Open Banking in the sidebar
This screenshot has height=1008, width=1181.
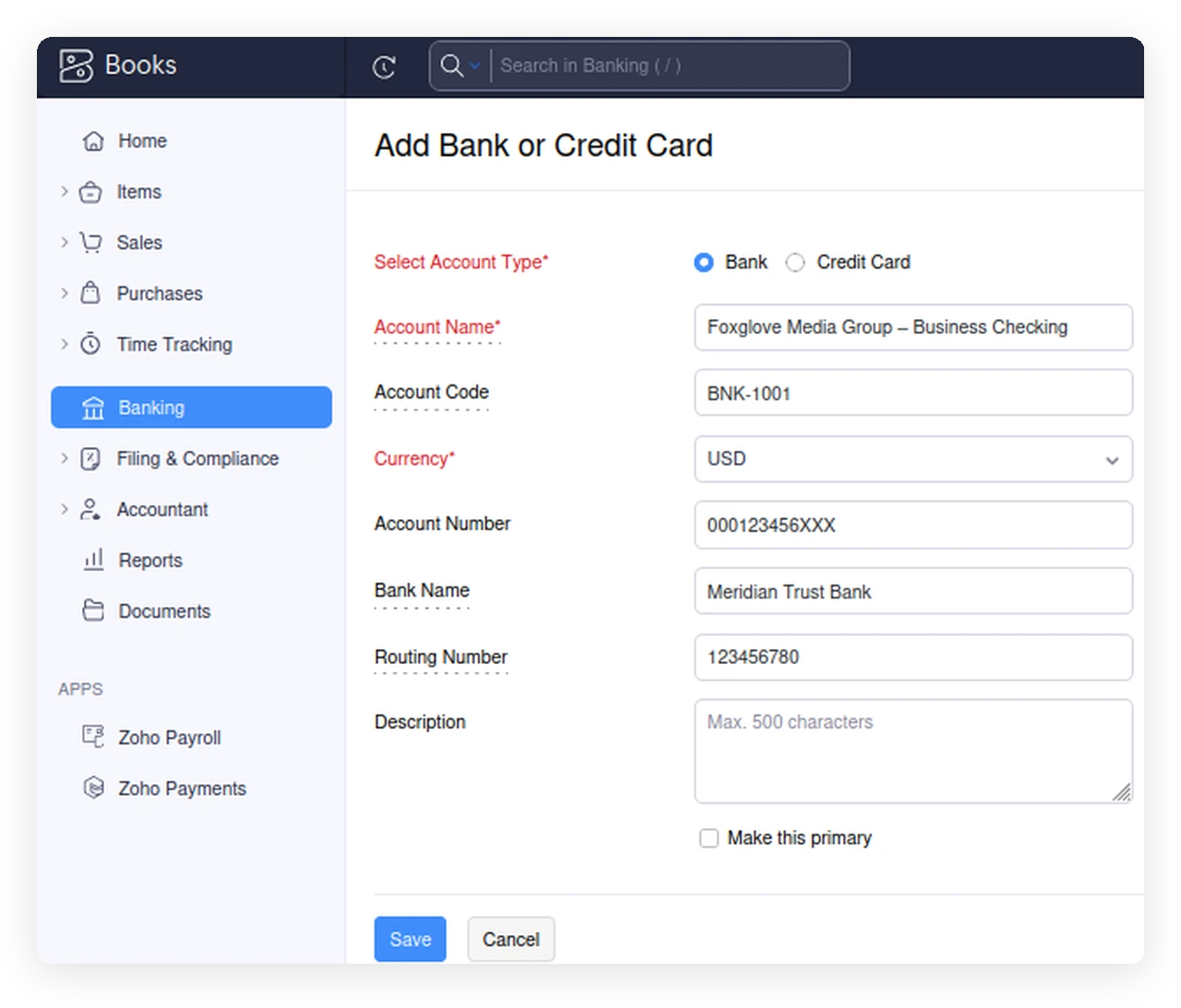pos(191,408)
